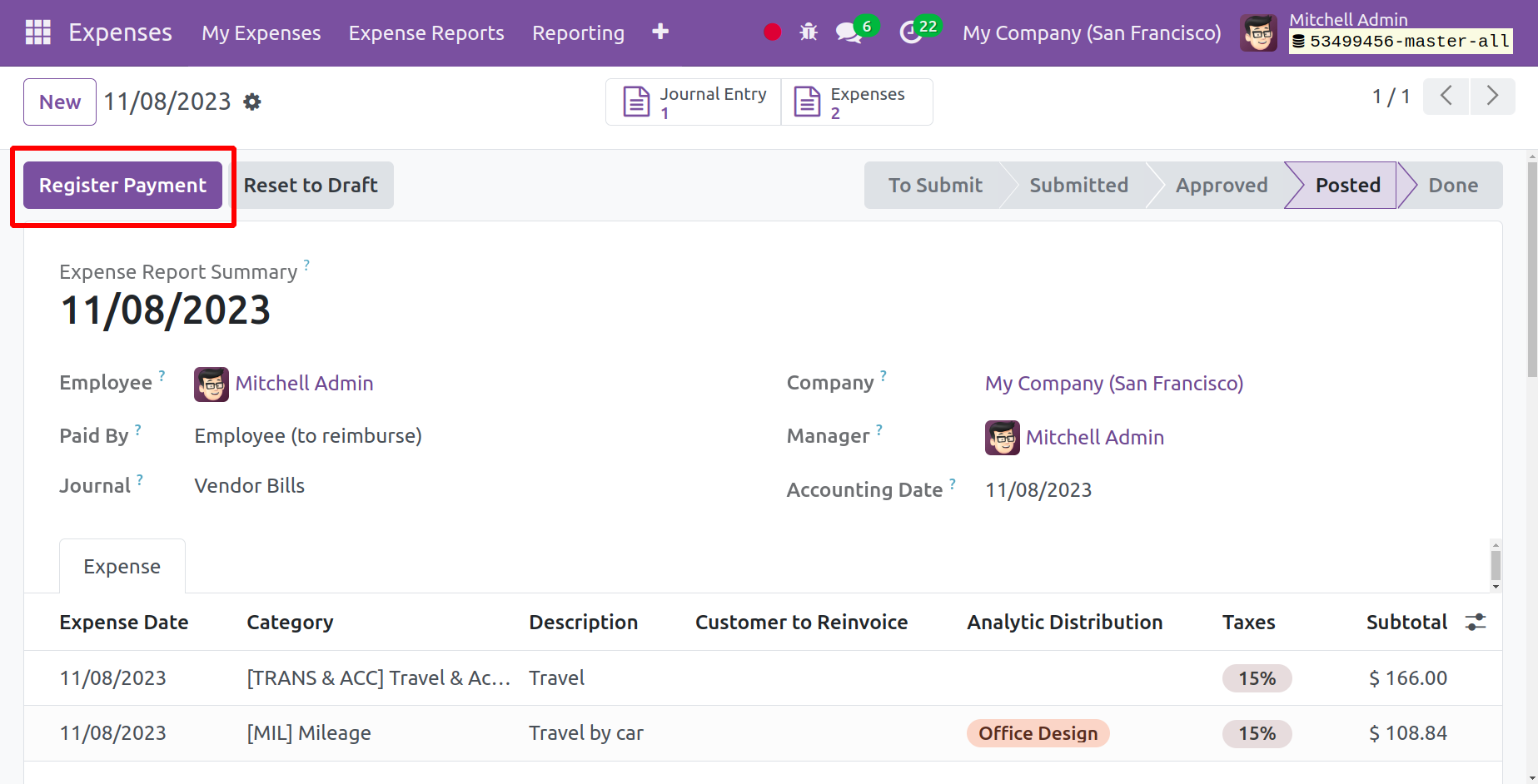Go to the previous record arrow
The height and width of the screenshot is (784, 1538).
click(1446, 97)
